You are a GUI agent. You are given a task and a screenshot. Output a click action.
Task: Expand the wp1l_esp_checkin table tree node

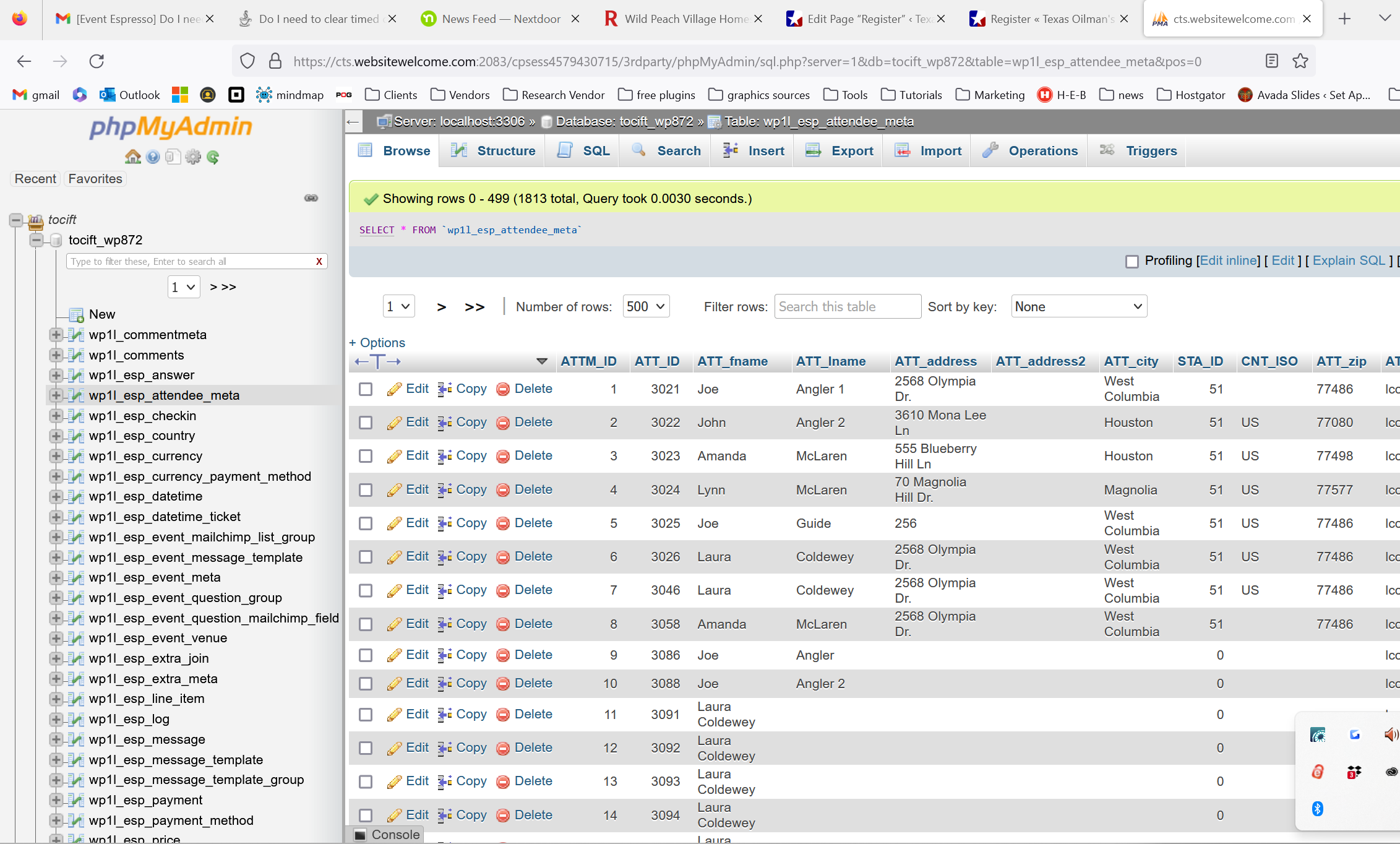56,416
